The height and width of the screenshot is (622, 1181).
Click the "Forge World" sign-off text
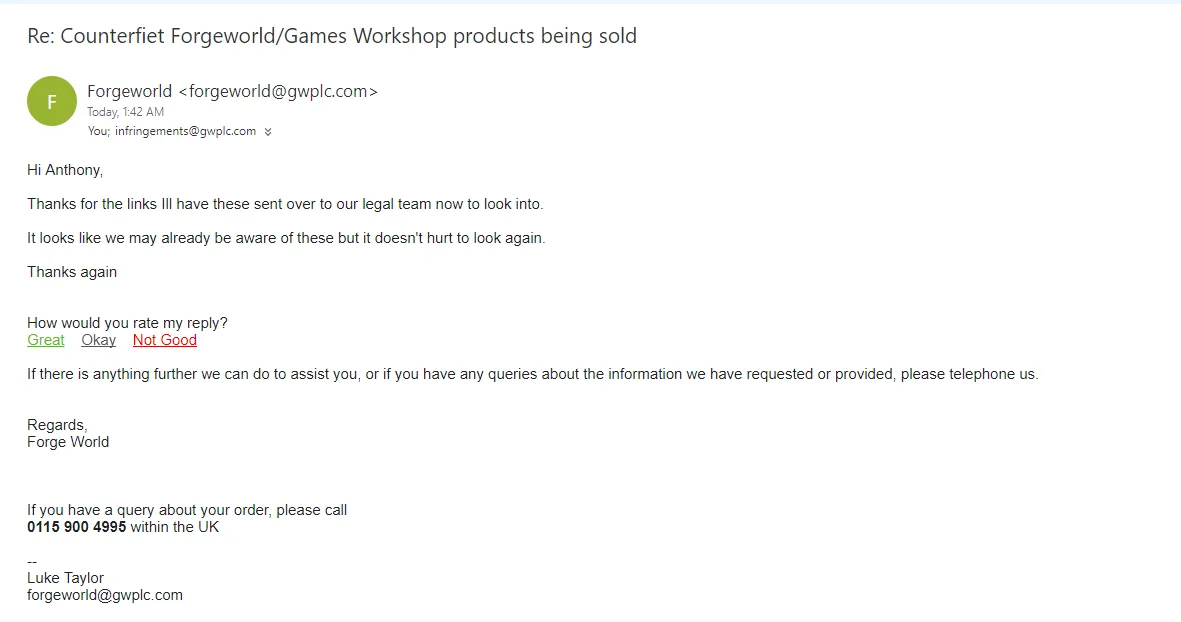click(68, 442)
